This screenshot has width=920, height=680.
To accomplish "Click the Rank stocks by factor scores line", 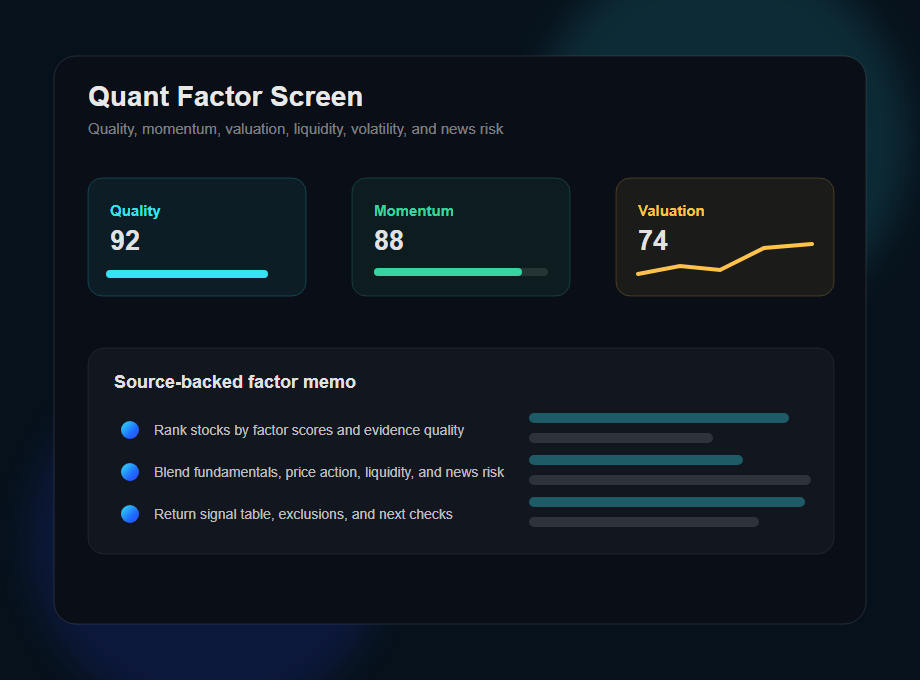I will coord(309,431).
